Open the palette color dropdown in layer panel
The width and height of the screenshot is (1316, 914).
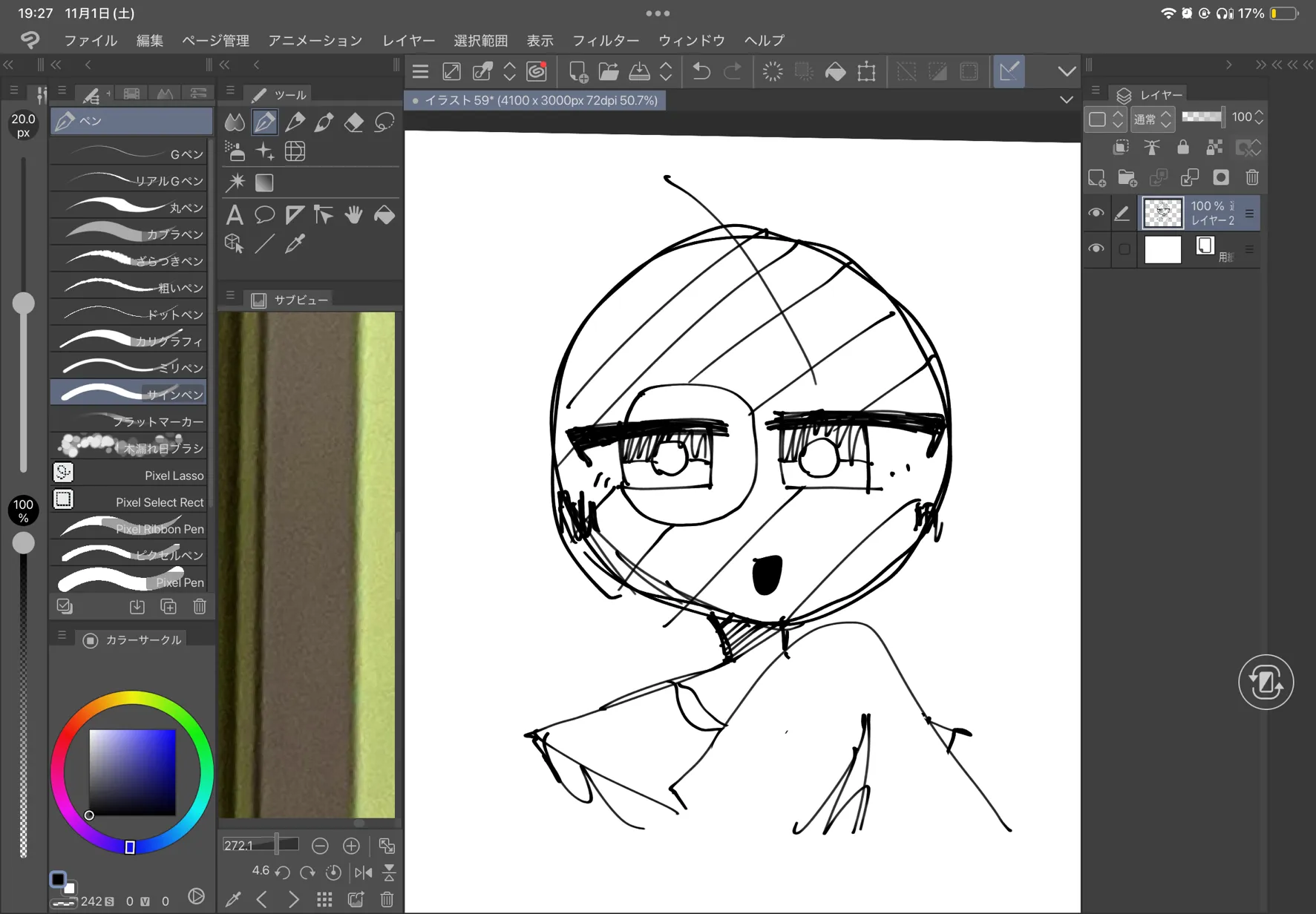click(1104, 119)
